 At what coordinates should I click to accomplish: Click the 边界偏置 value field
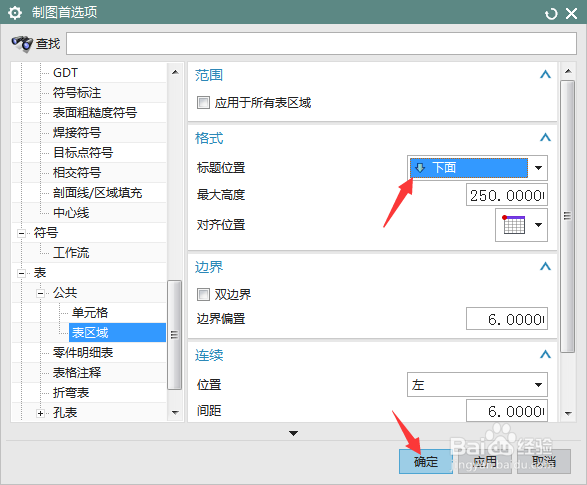tap(507, 319)
